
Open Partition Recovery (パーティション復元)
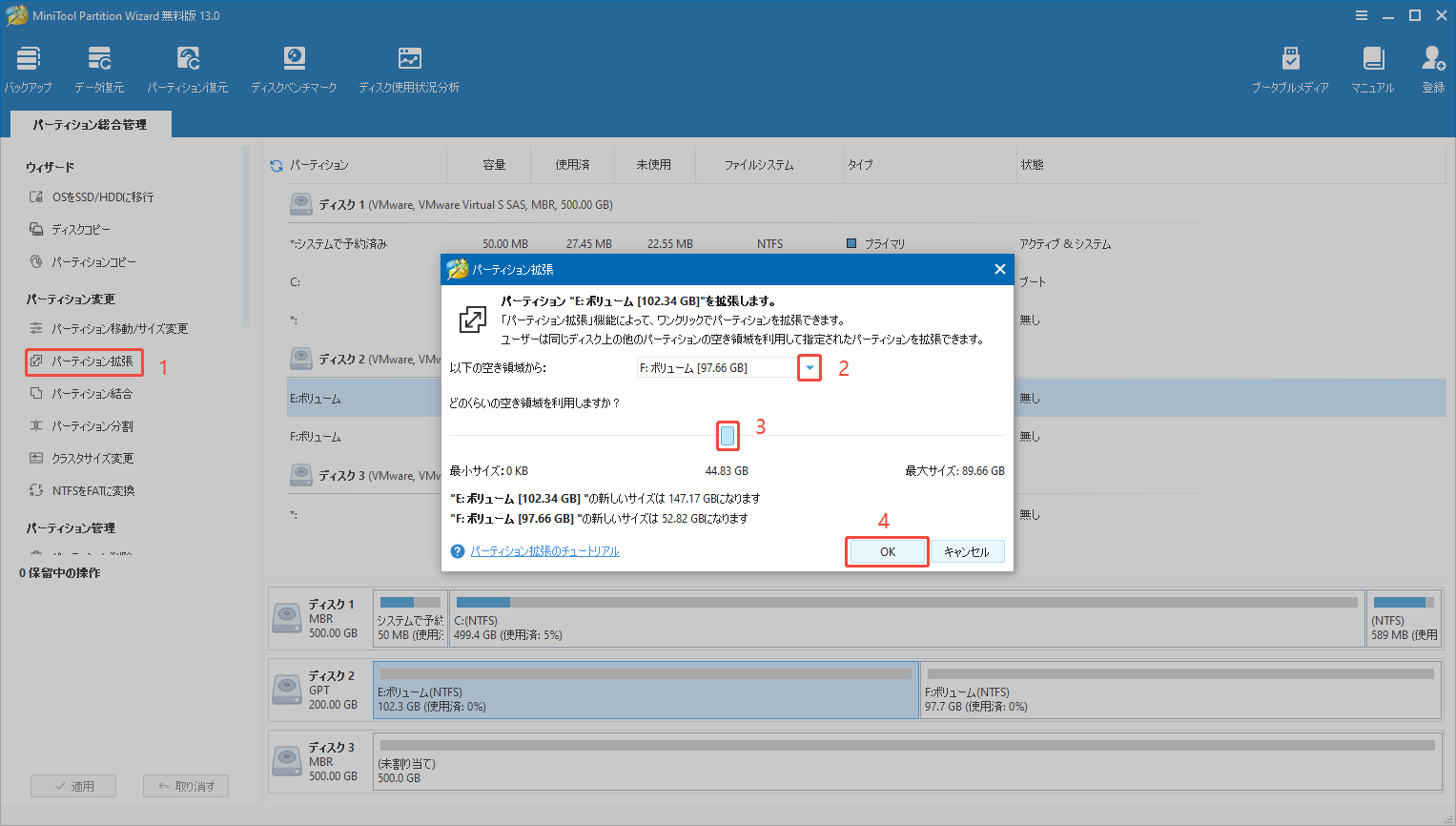[x=187, y=67]
